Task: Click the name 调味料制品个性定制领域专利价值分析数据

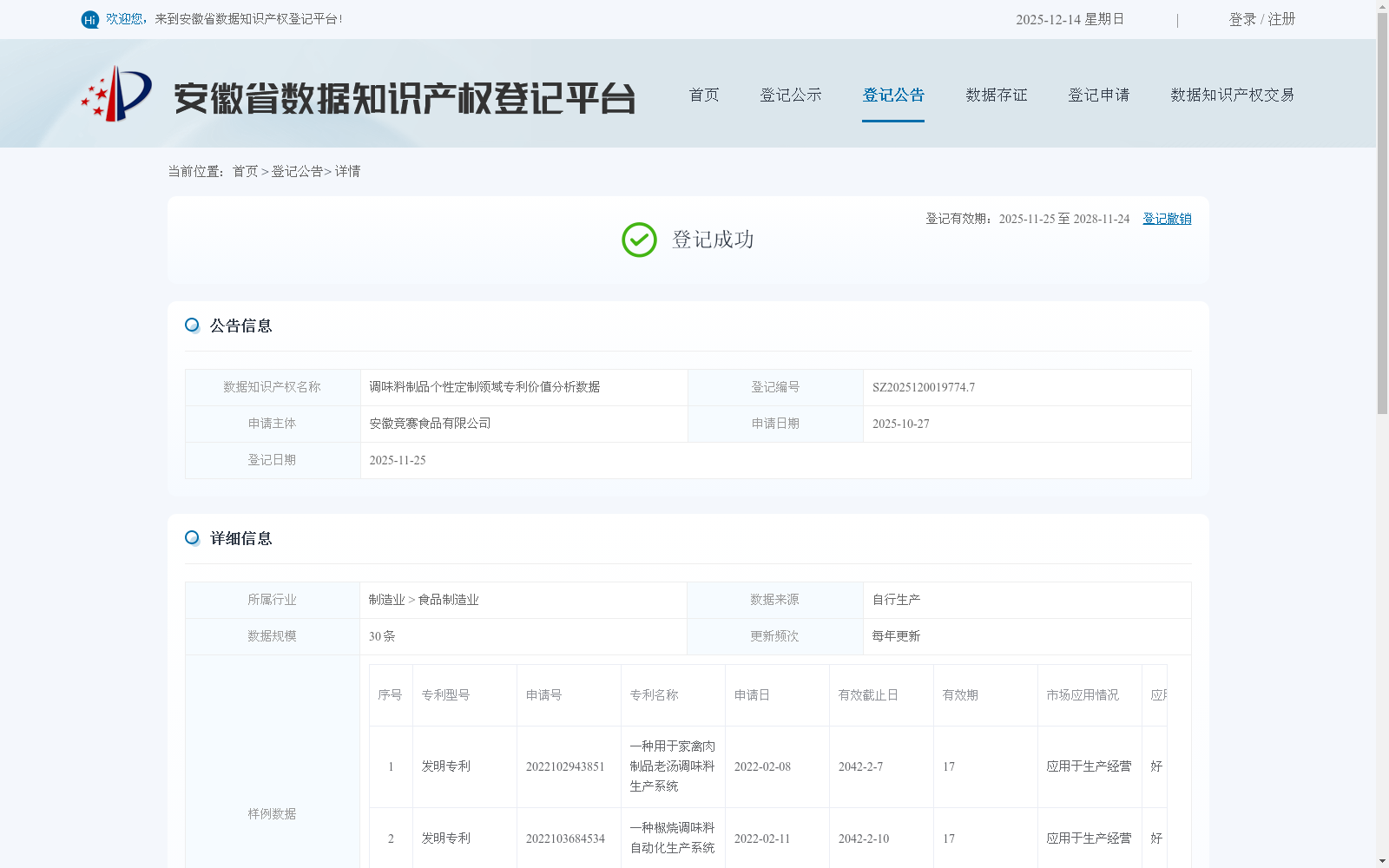Action: 484,387
